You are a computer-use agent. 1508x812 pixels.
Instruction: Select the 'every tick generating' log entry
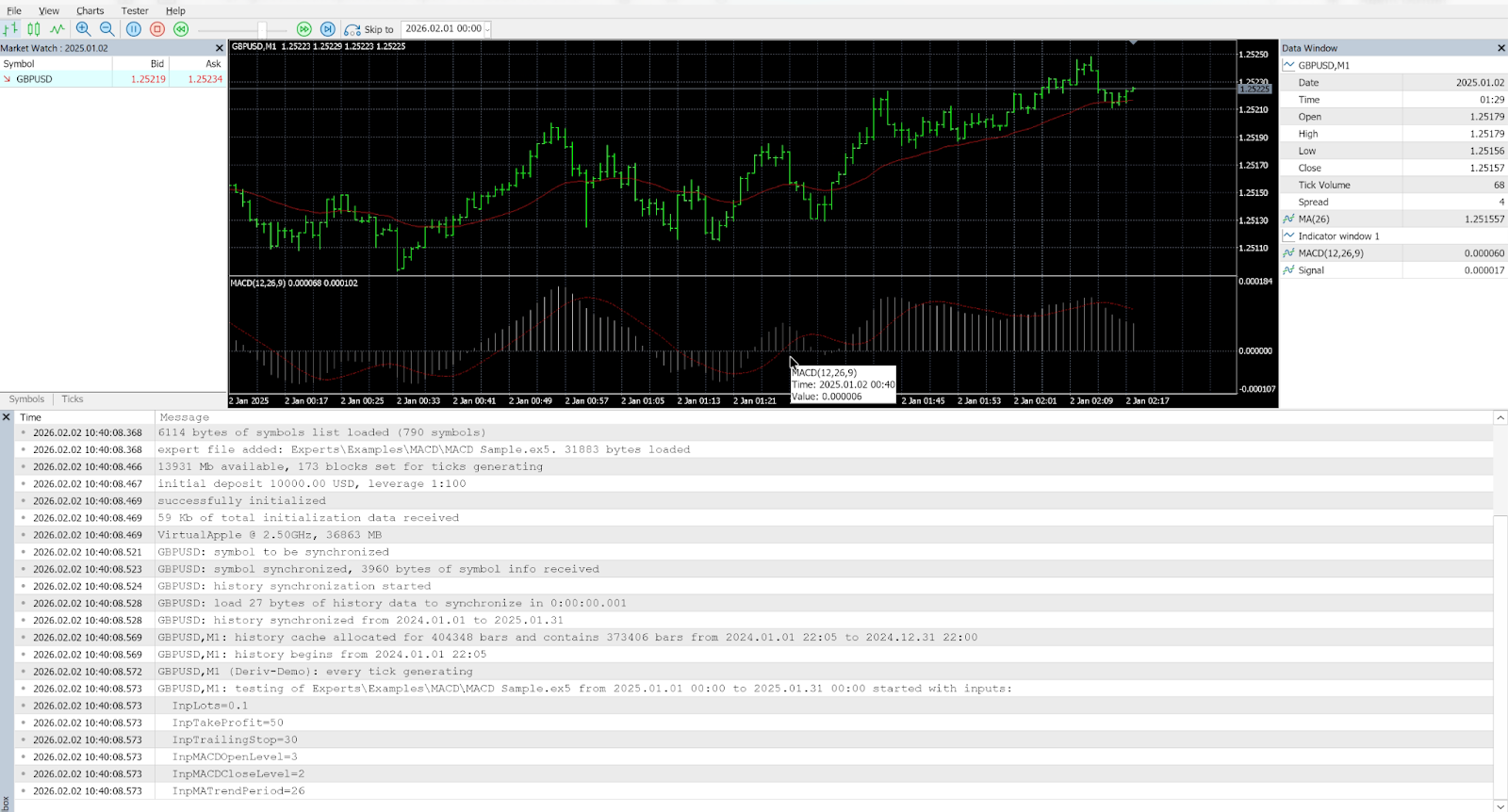click(754, 672)
